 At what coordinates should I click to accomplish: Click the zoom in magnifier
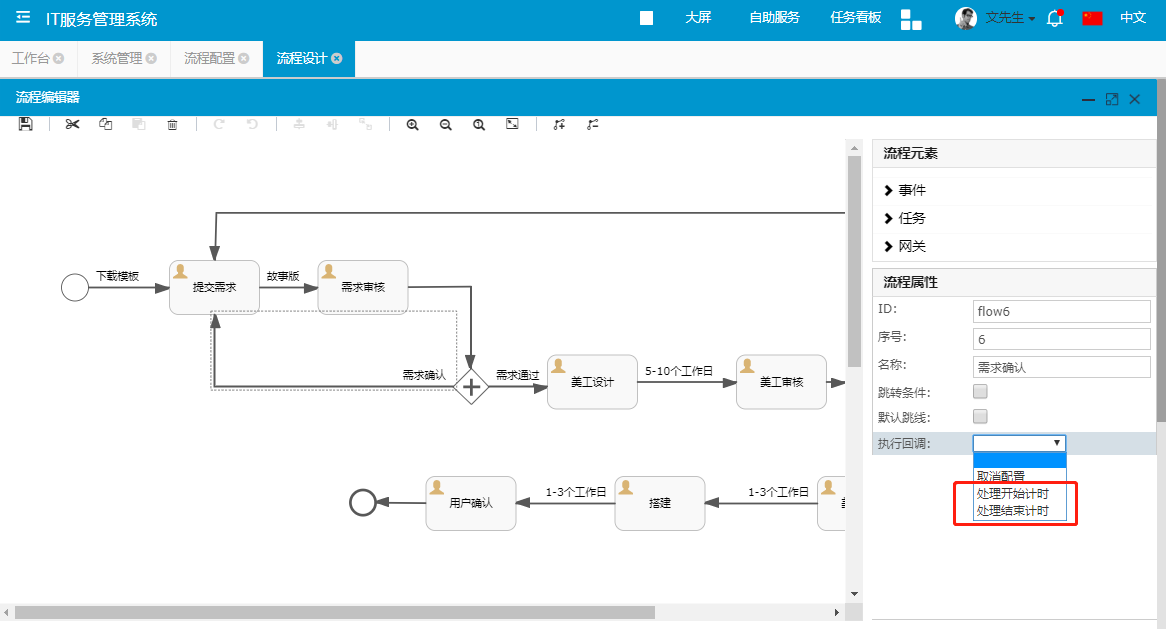tap(412, 124)
